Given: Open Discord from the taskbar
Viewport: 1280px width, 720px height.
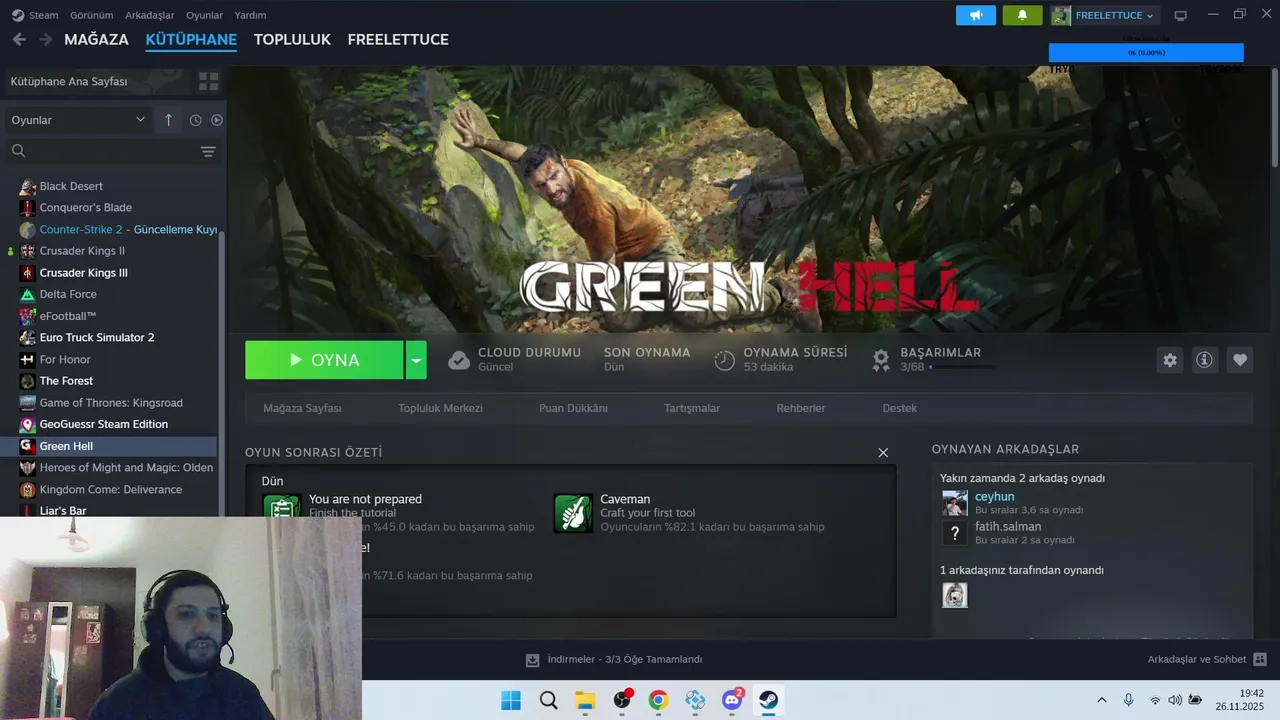Looking at the screenshot, I should click(732, 700).
